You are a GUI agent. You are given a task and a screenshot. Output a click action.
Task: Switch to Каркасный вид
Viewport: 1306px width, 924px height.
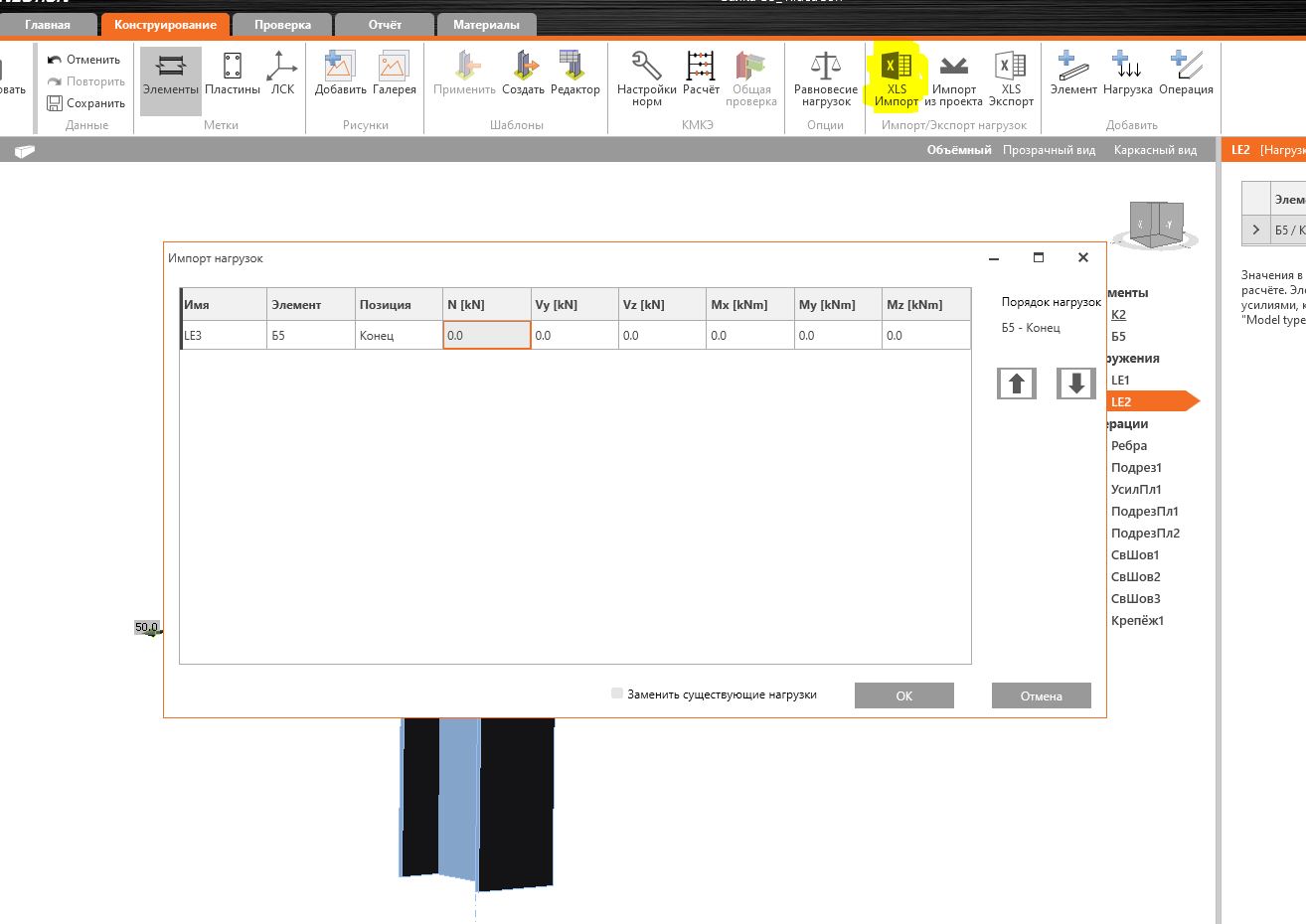[1155, 150]
